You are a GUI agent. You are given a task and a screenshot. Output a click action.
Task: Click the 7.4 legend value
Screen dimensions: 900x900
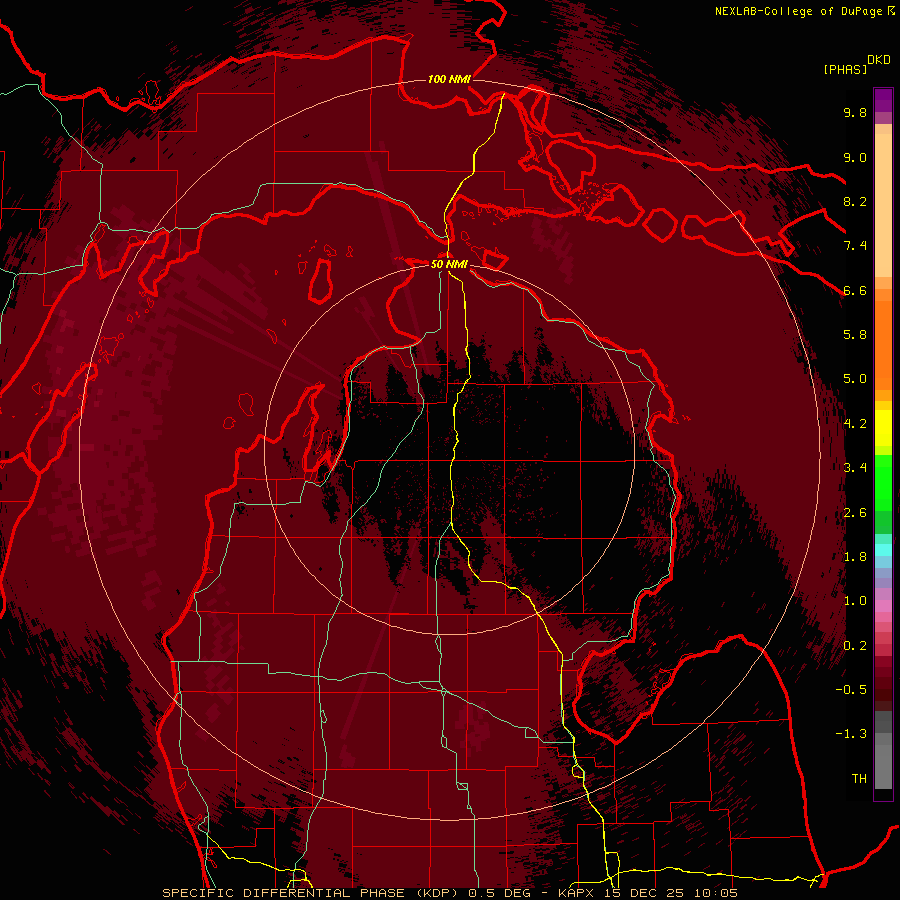point(855,246)
